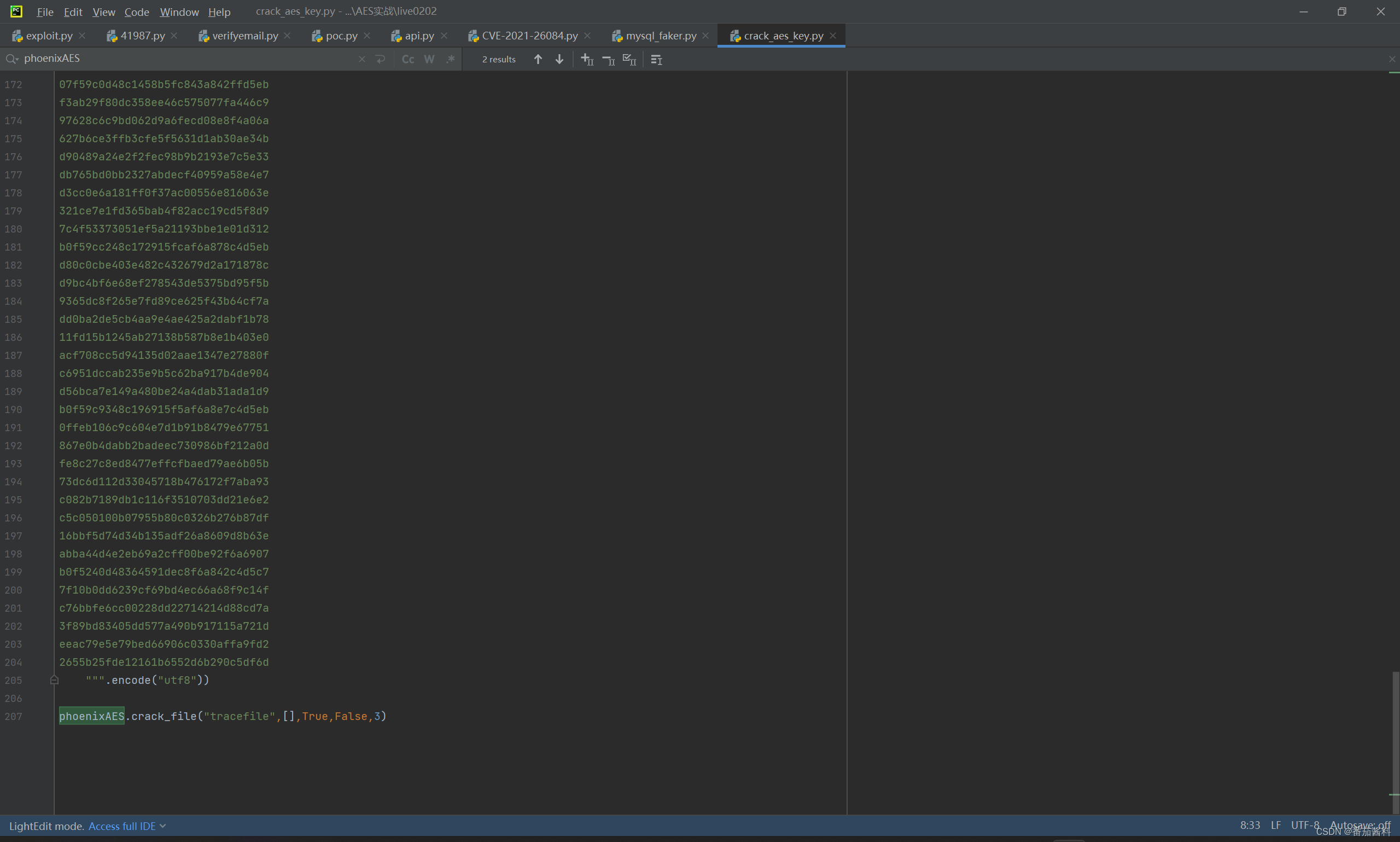Open search filter options
This screenshot has height=842, width=1400.
[657, 60]
